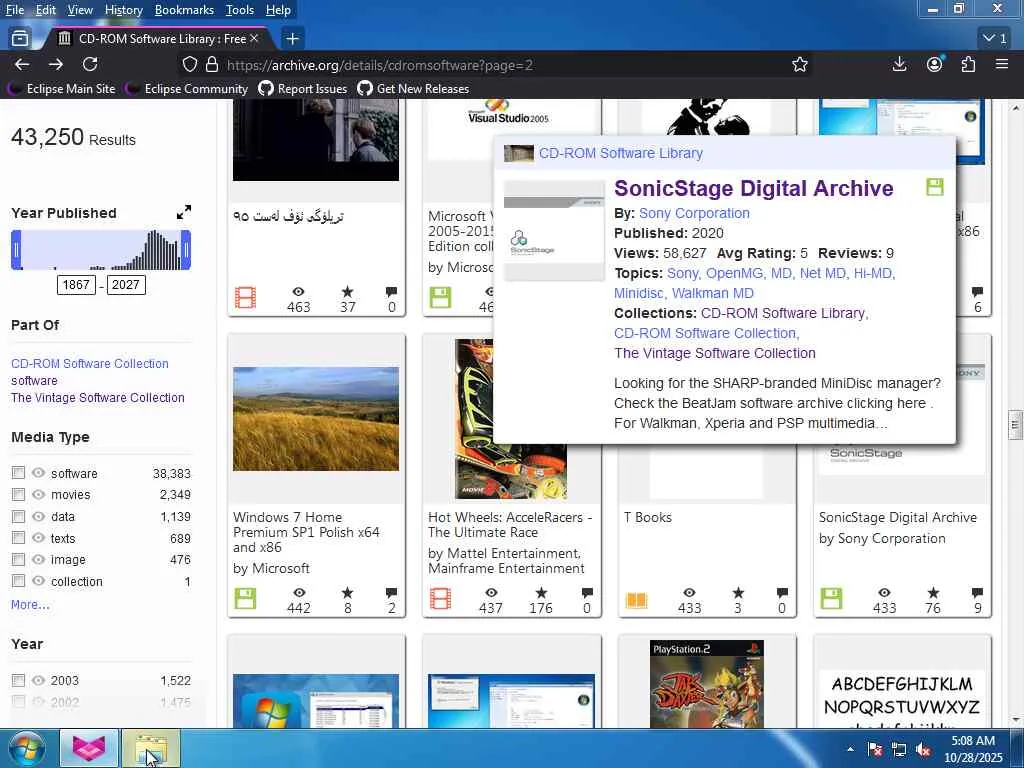The image size is (1024, 768).
Task: View the site padlock security info
Action: click(212, 64)
